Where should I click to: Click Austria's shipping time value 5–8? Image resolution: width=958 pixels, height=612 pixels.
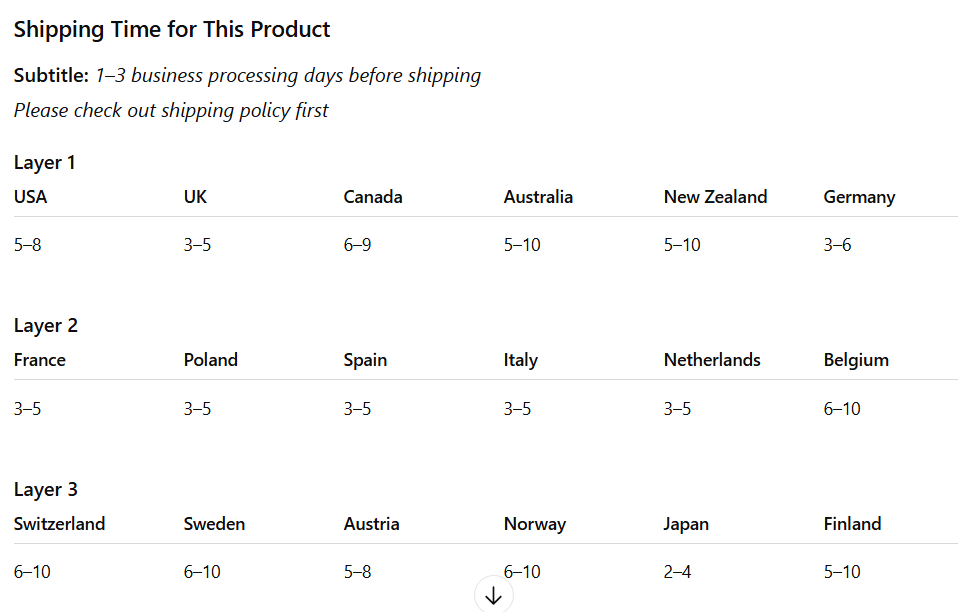(357, 572)
